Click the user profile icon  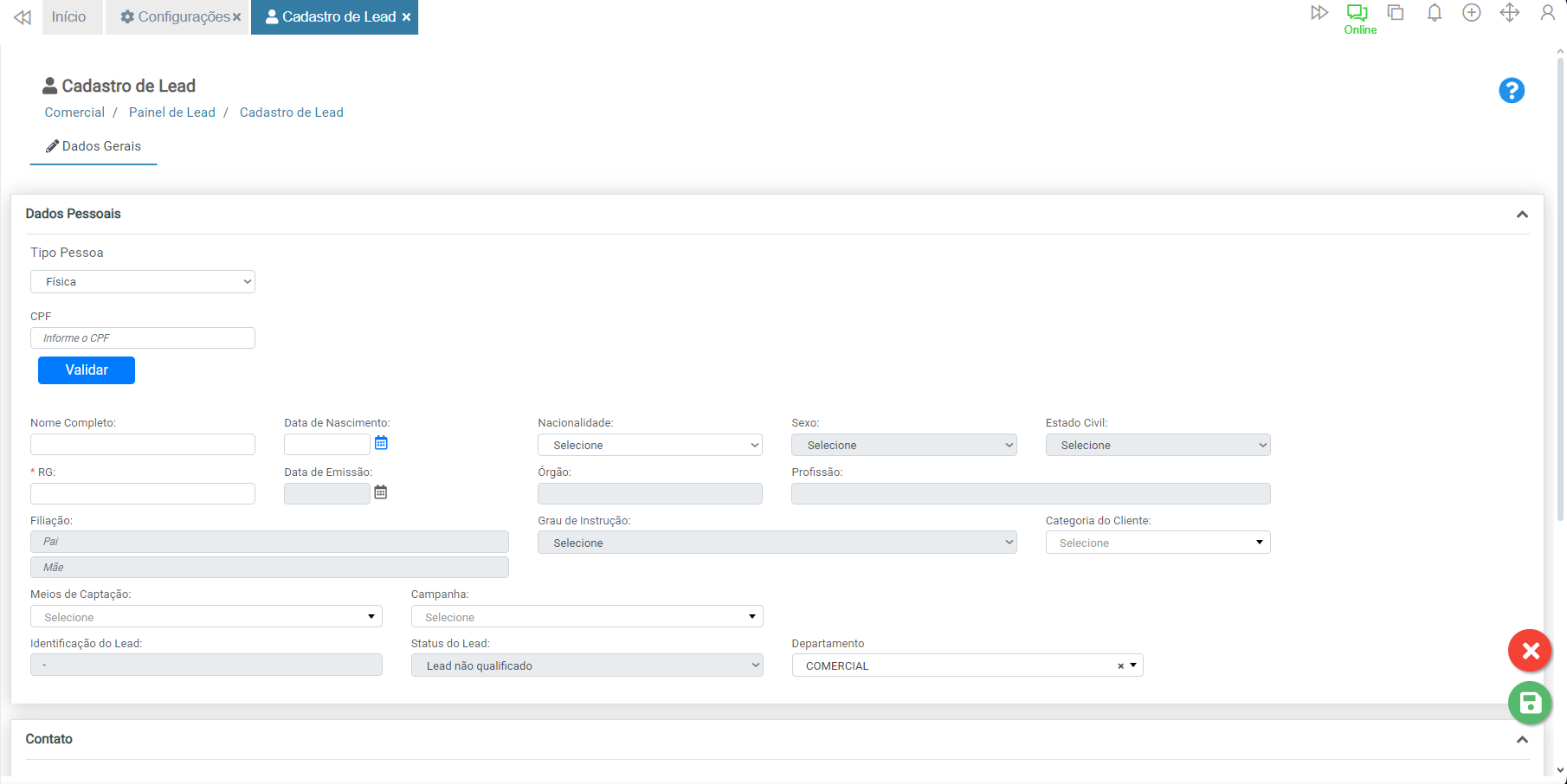click(1547, 13)
